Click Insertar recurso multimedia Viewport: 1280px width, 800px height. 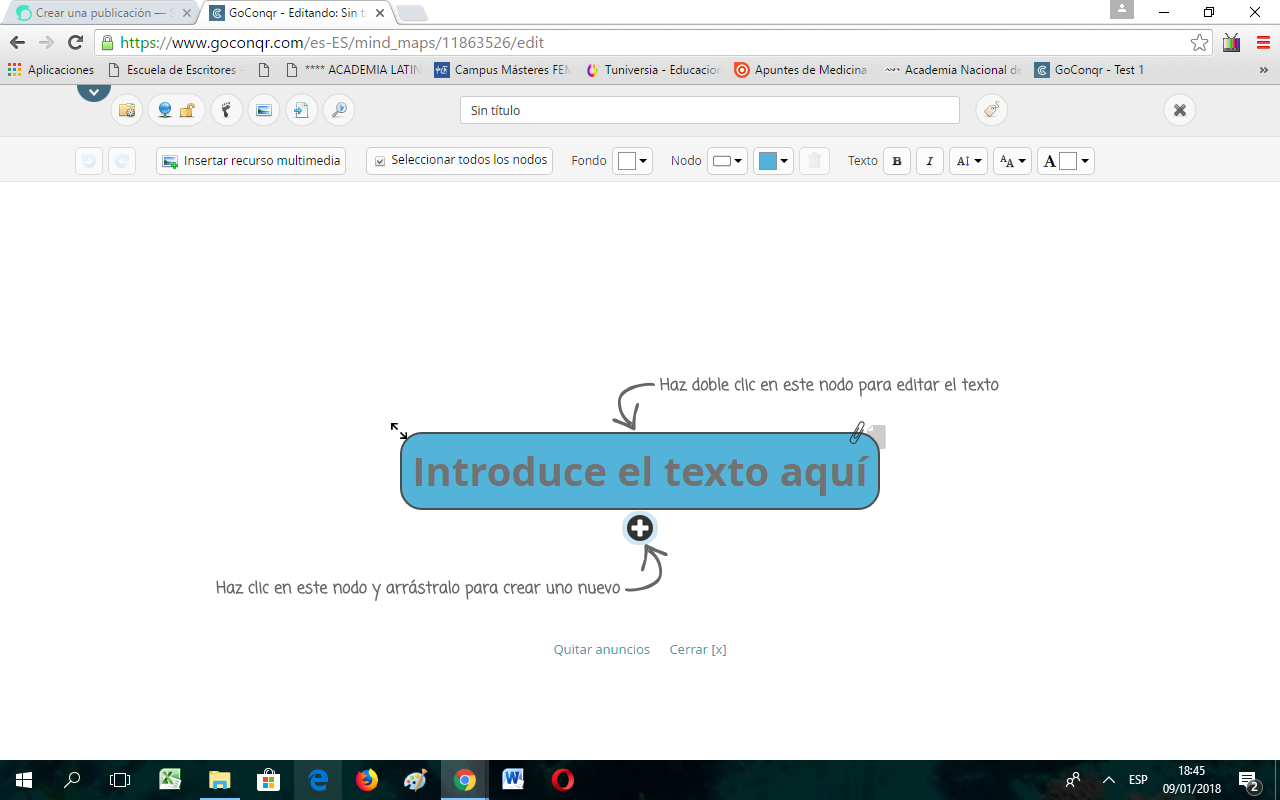point(251,161)
